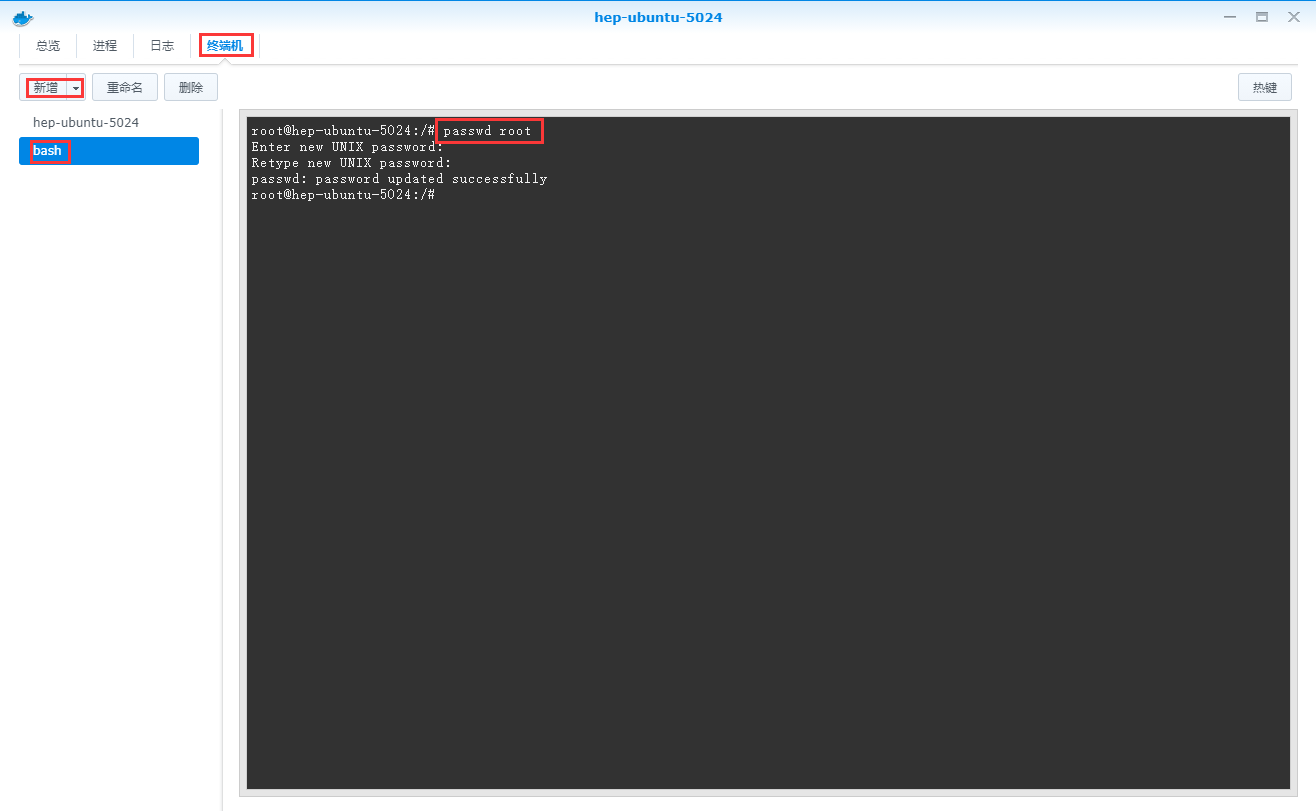Expand the dropdown arrow beside 新增
Screen dimensions: 1316x811
pos(76,88)
